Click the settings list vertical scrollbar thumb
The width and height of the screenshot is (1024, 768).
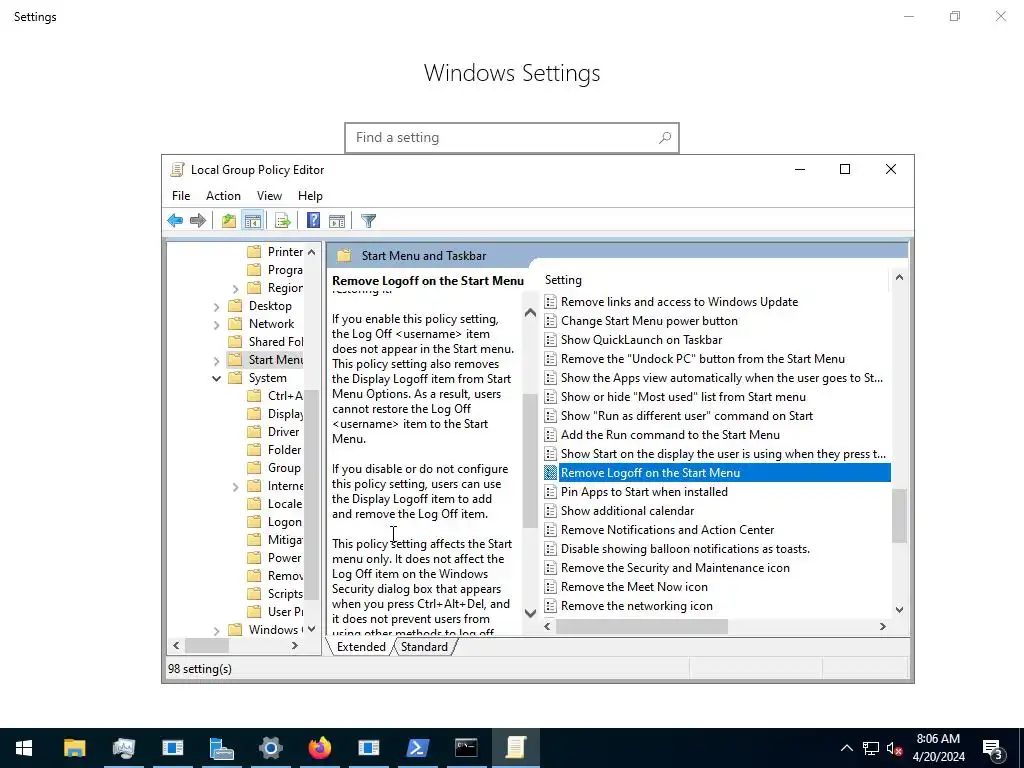899,515
